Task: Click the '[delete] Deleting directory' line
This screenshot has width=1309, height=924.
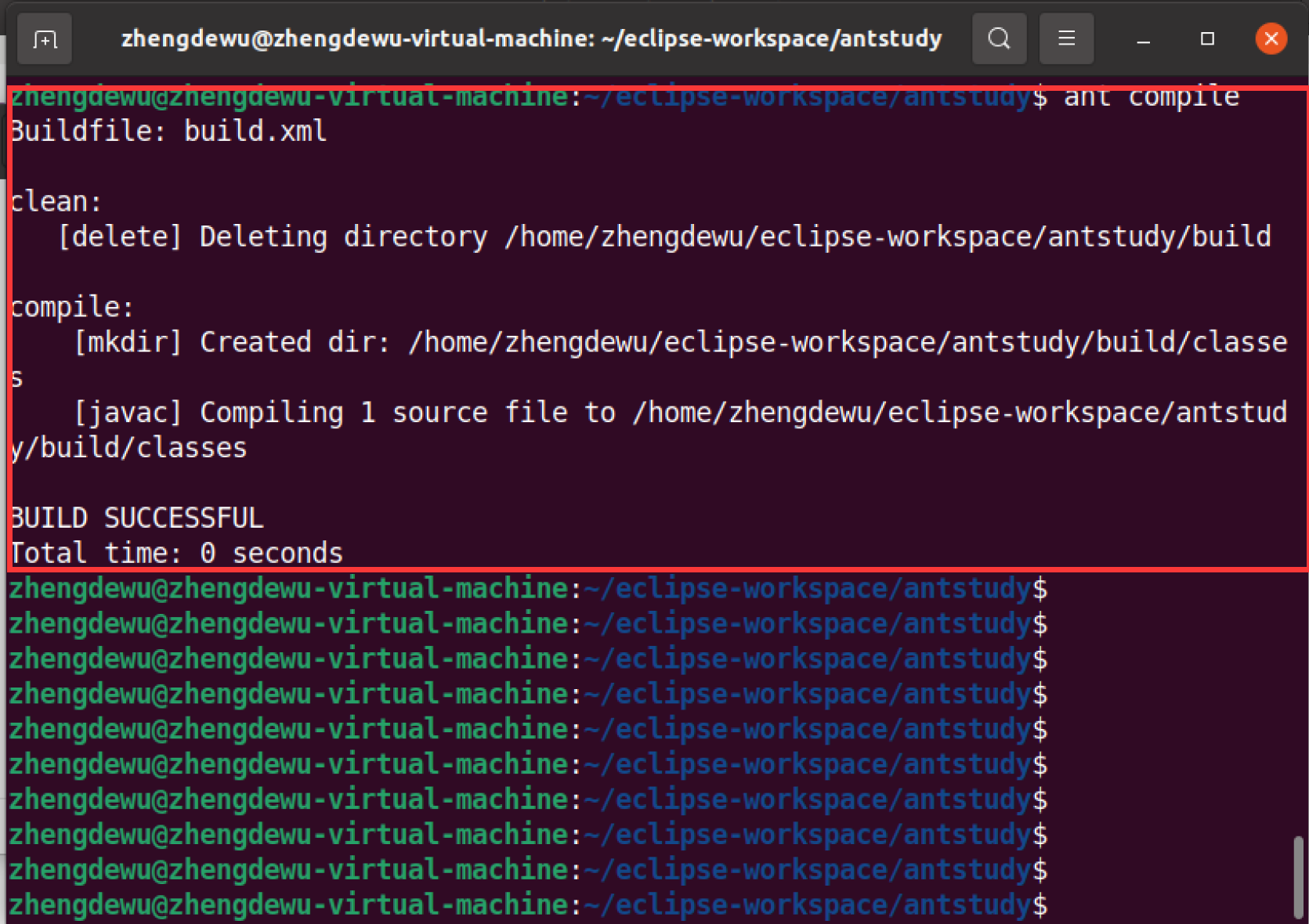Action: point(664,236)
